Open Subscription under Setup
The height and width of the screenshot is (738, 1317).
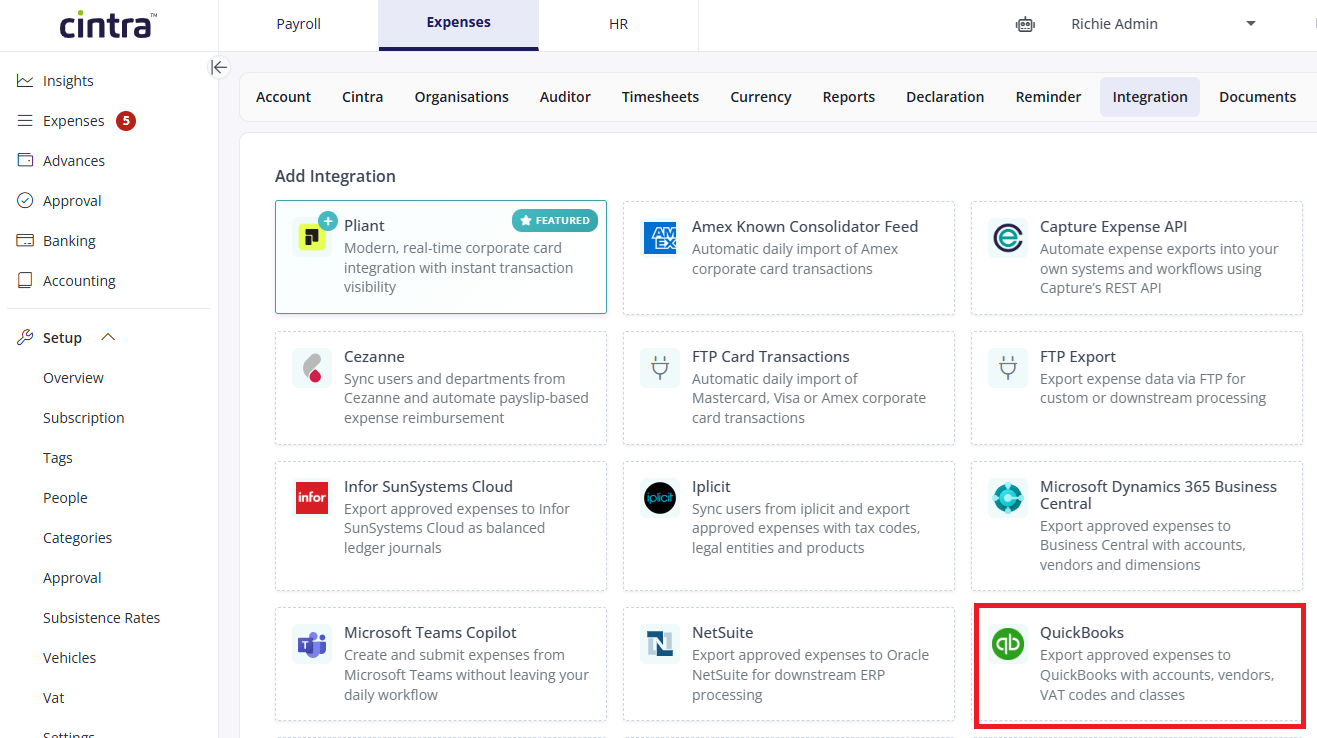(x=83, y=418)
